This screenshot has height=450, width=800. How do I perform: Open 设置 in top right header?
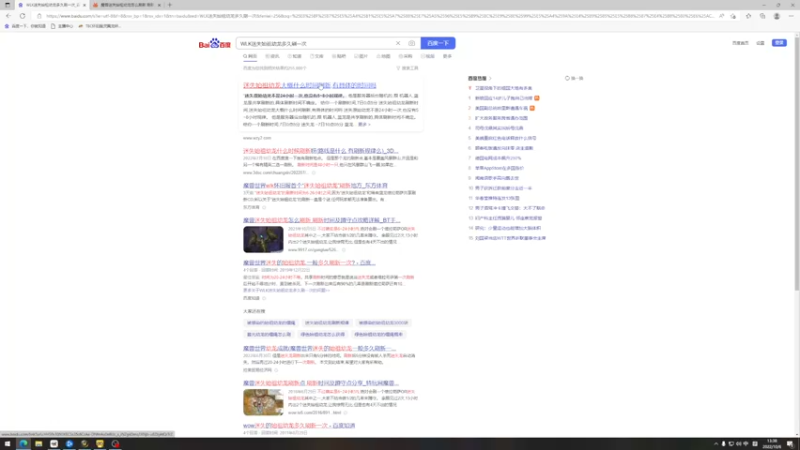point(760,43)
